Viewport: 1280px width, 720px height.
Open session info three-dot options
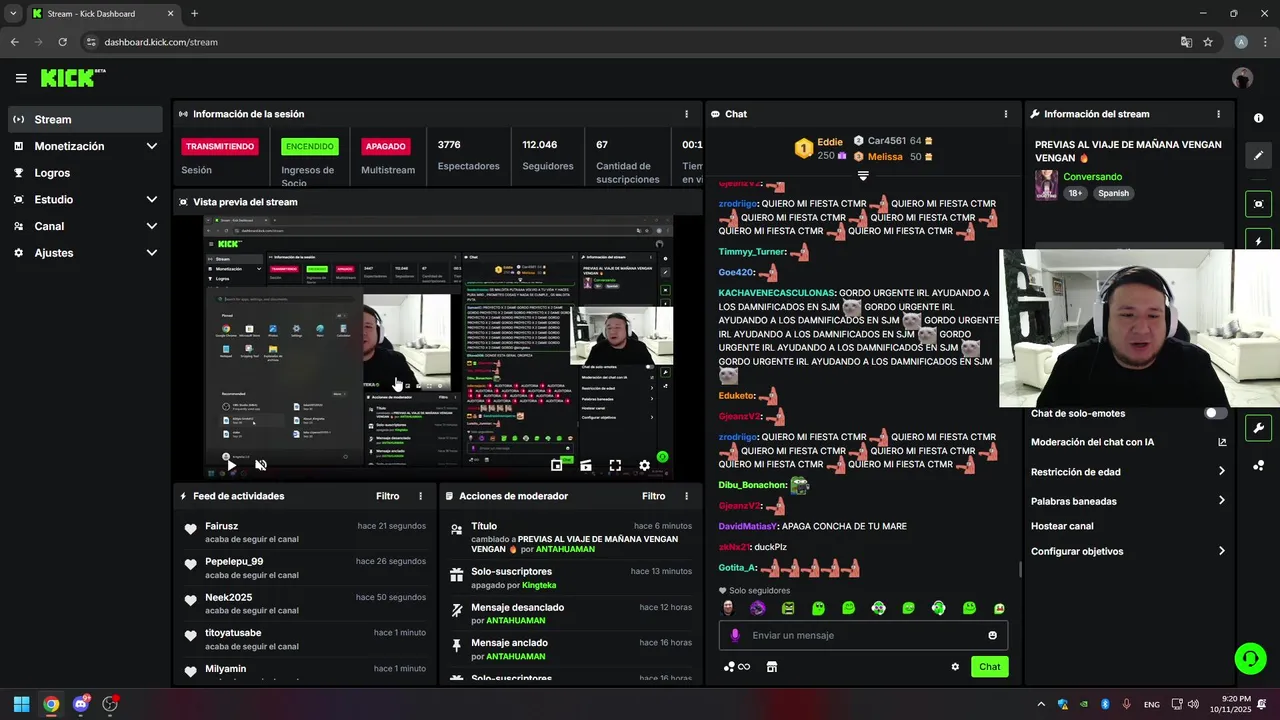coord(686,114)
